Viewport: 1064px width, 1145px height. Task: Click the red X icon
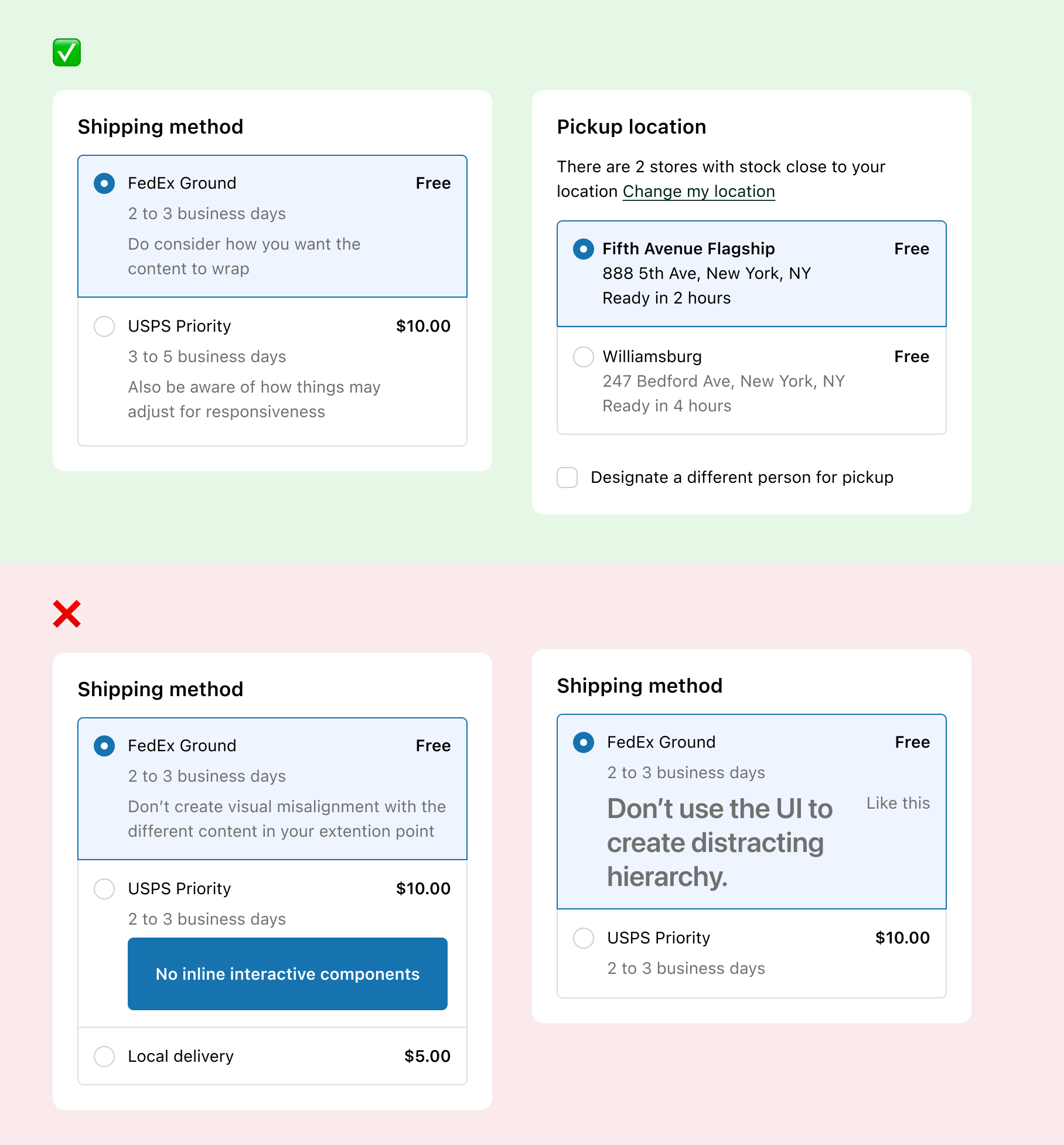tap(67, 614)
